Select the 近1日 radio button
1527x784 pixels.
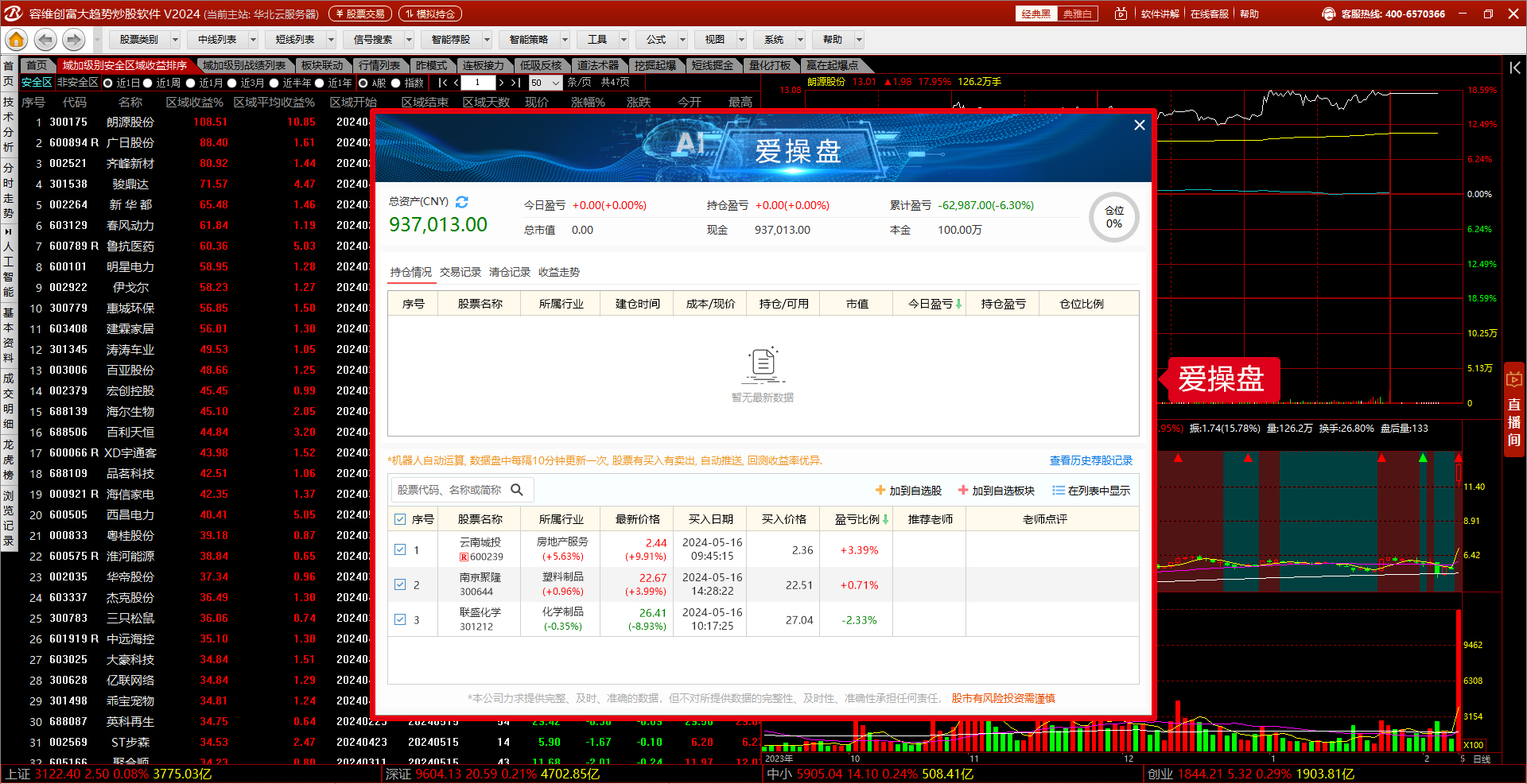[108, 83]
